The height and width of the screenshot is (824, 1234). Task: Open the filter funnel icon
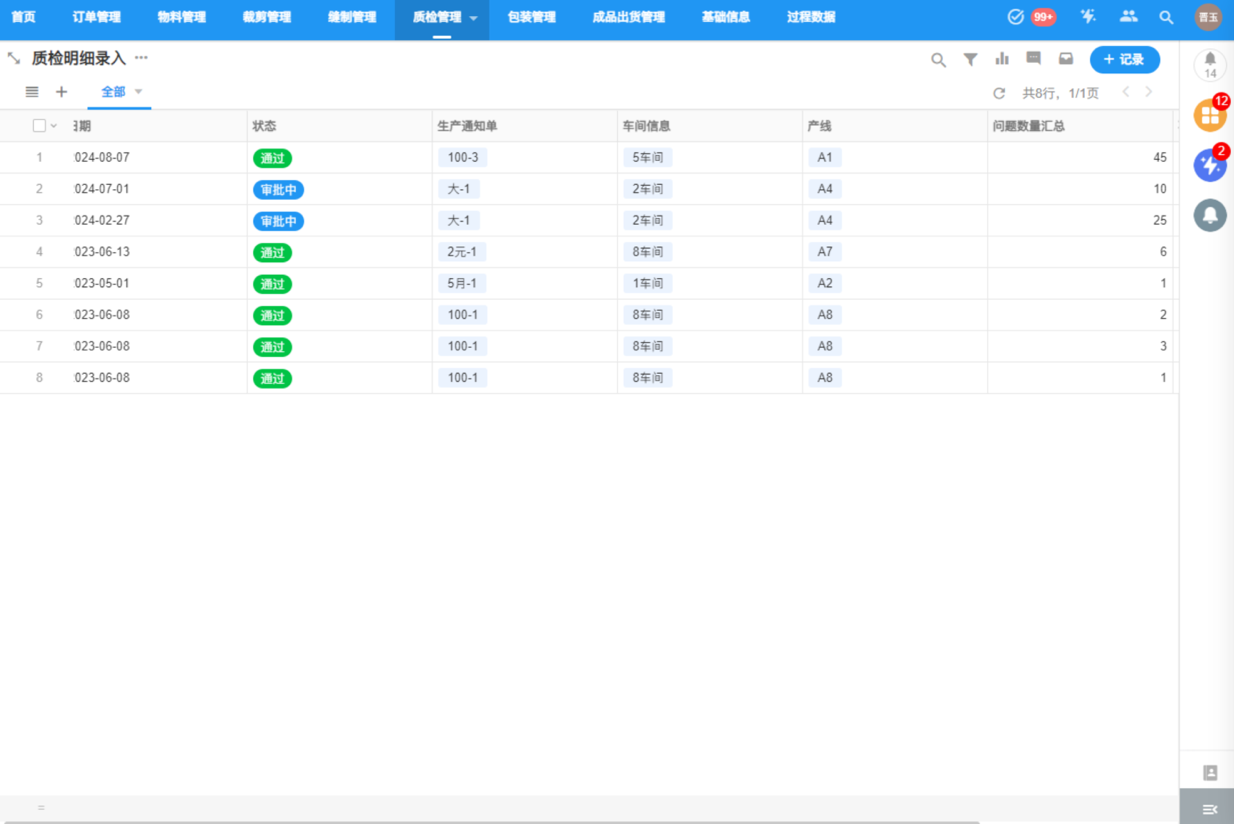coord(970,60)
